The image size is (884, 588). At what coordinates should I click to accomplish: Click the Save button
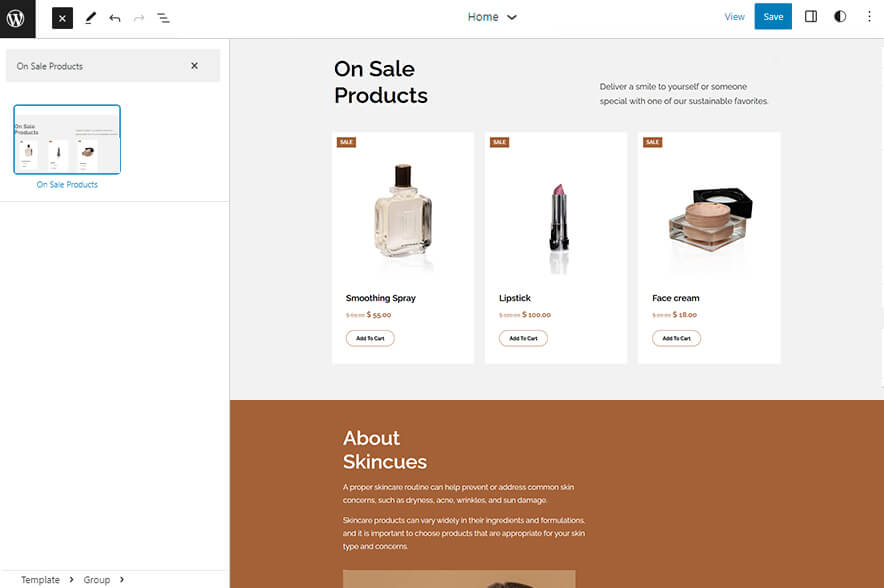[773, 16]
